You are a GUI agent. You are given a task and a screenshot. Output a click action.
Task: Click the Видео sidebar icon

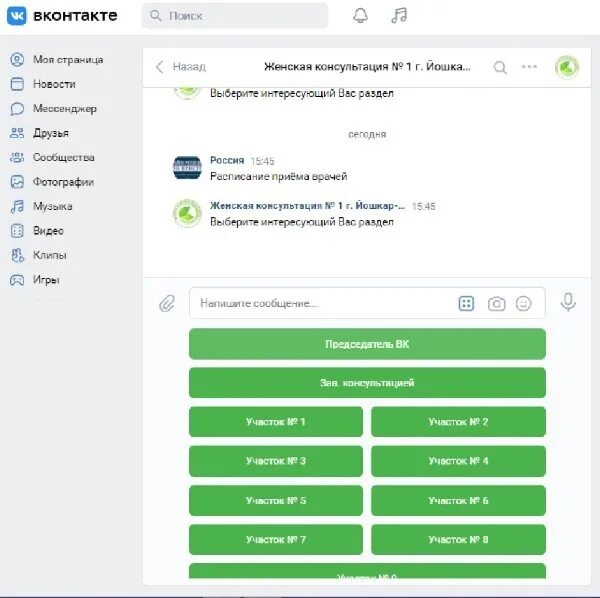pos(17,231)
